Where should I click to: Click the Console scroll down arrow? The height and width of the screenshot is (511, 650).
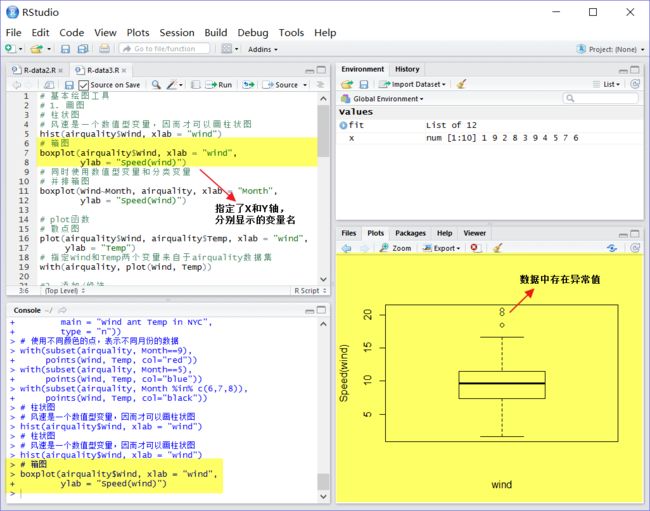[x=323, y=496]
